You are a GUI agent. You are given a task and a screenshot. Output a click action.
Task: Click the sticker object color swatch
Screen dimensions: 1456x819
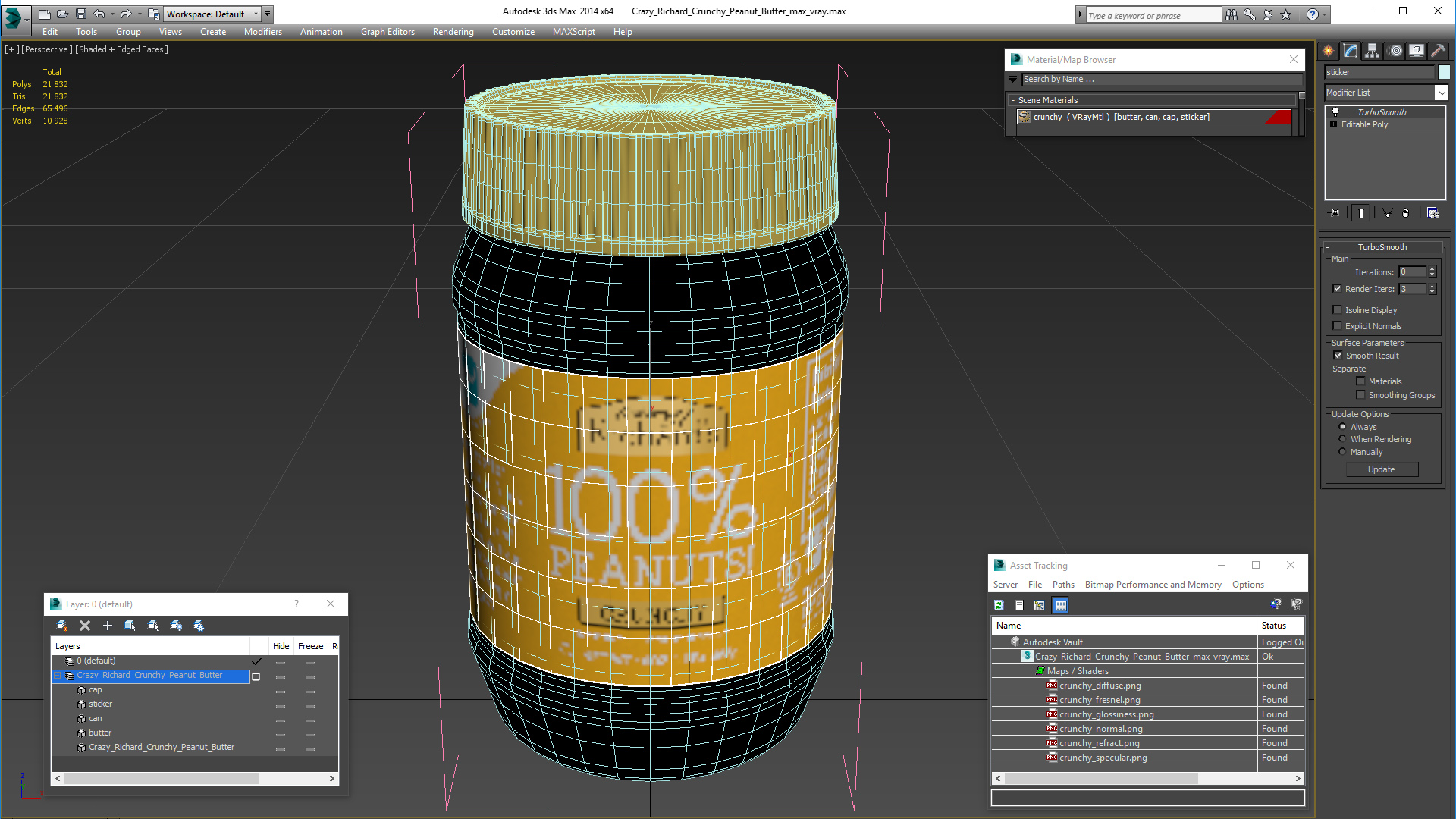pyautogui.click(x=1444, y=72)
